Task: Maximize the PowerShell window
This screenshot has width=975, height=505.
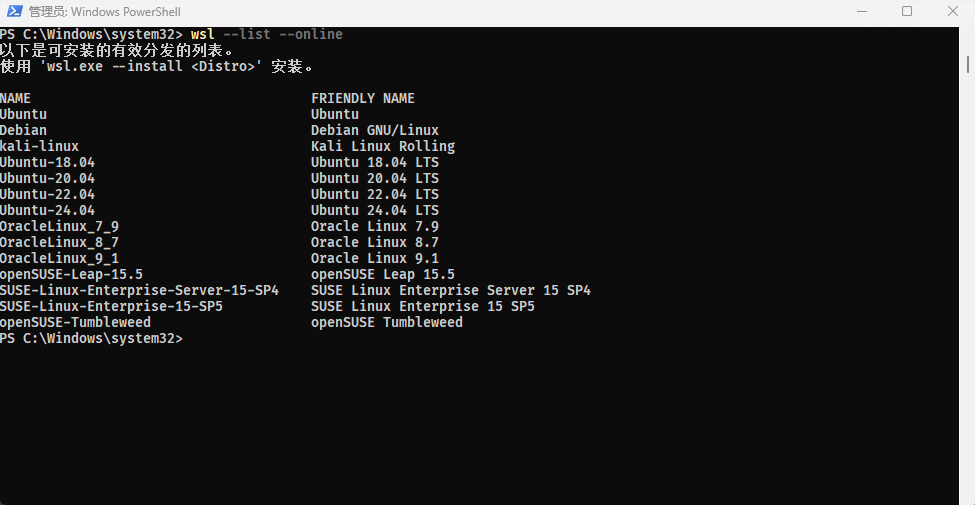Action: 907,11
